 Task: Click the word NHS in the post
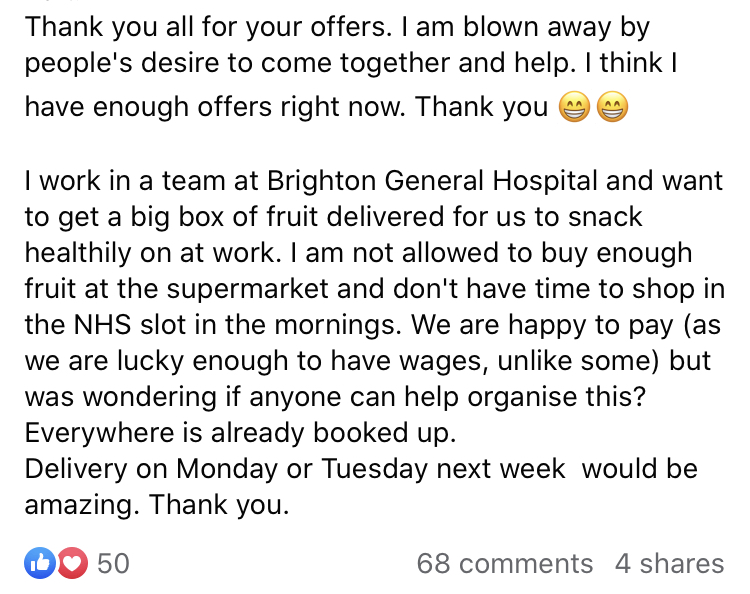click(x=102, y=325)
